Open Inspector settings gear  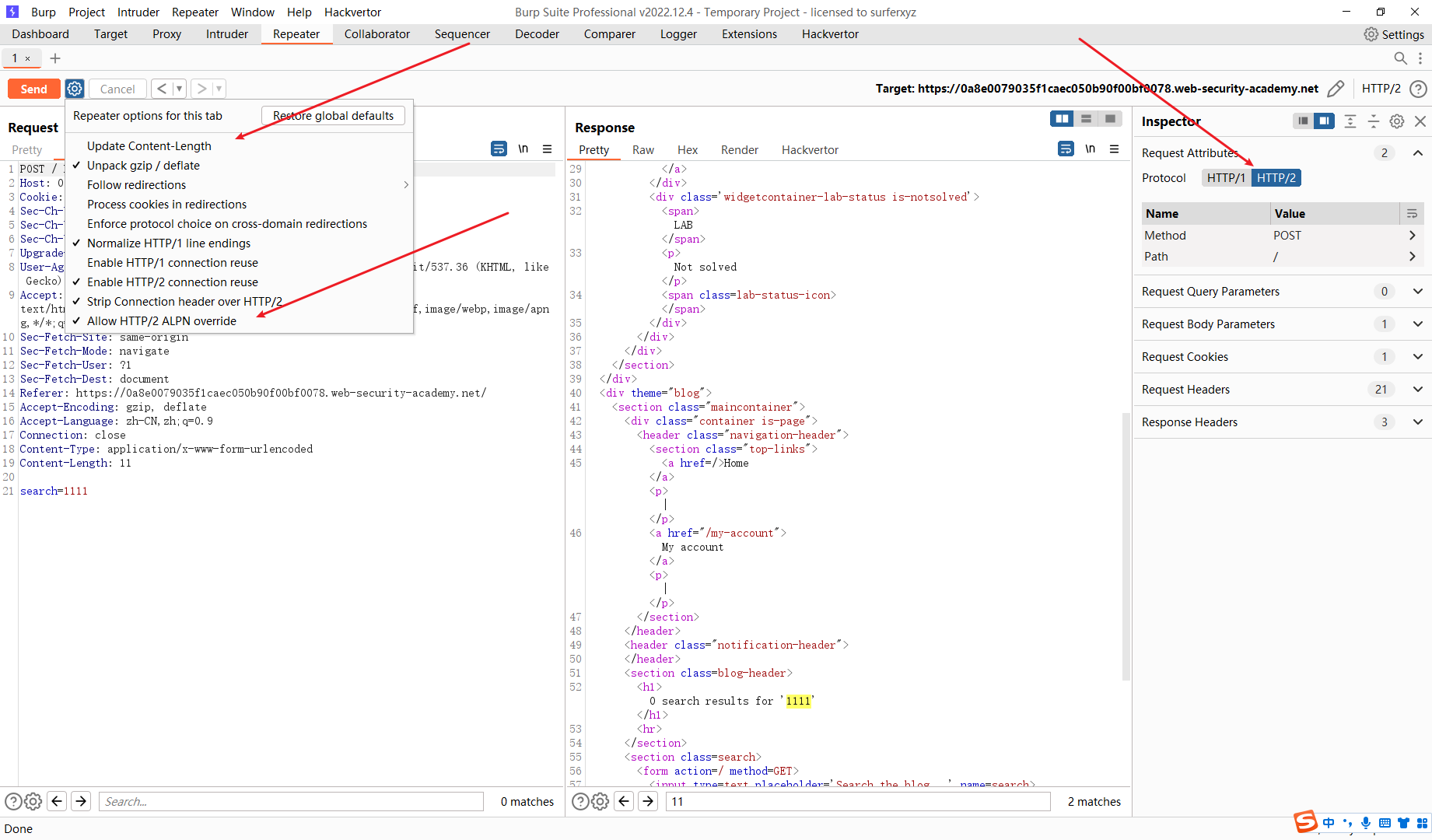point(1397,121)
